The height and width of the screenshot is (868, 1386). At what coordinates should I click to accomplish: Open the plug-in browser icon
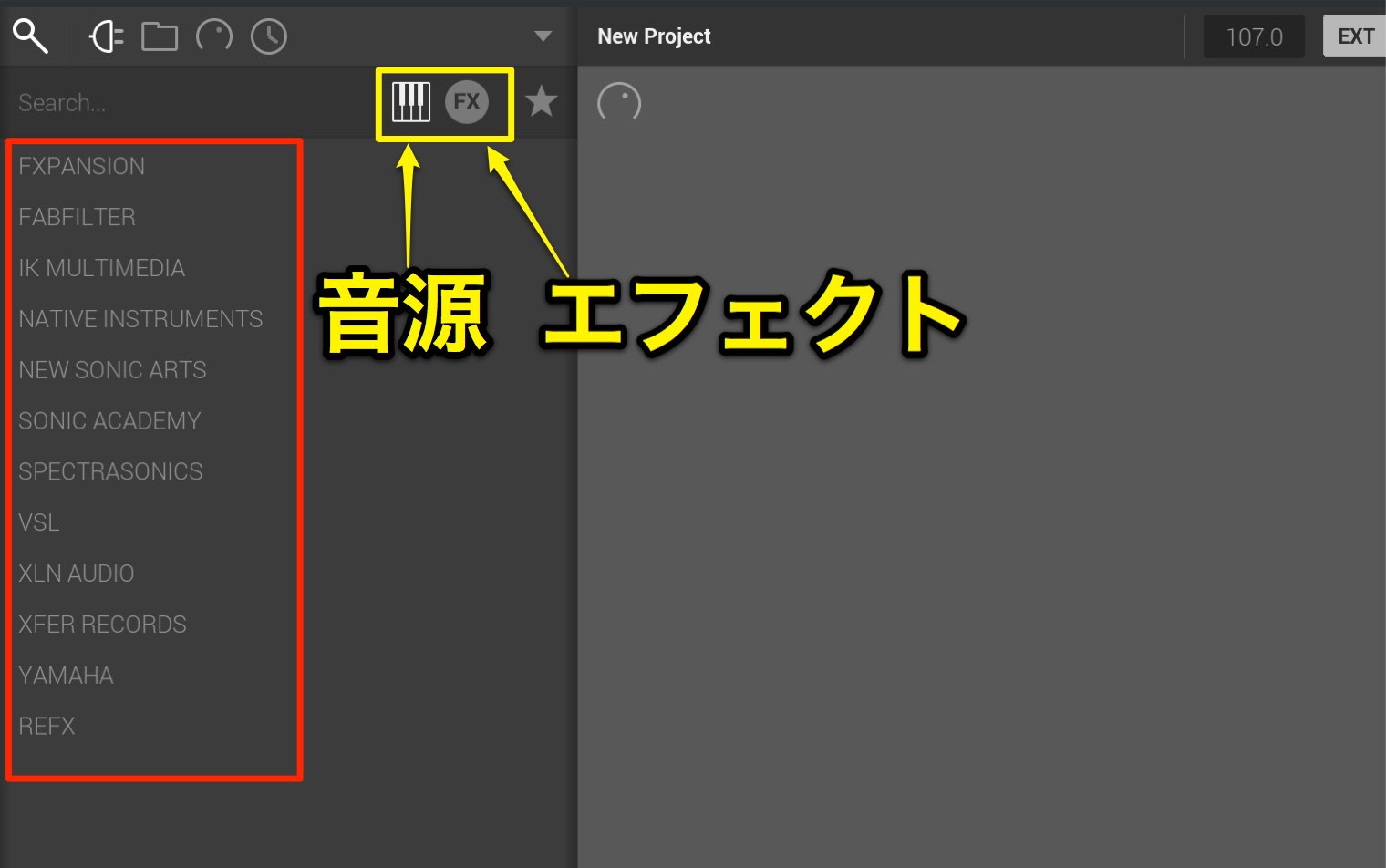click(106, 36)
